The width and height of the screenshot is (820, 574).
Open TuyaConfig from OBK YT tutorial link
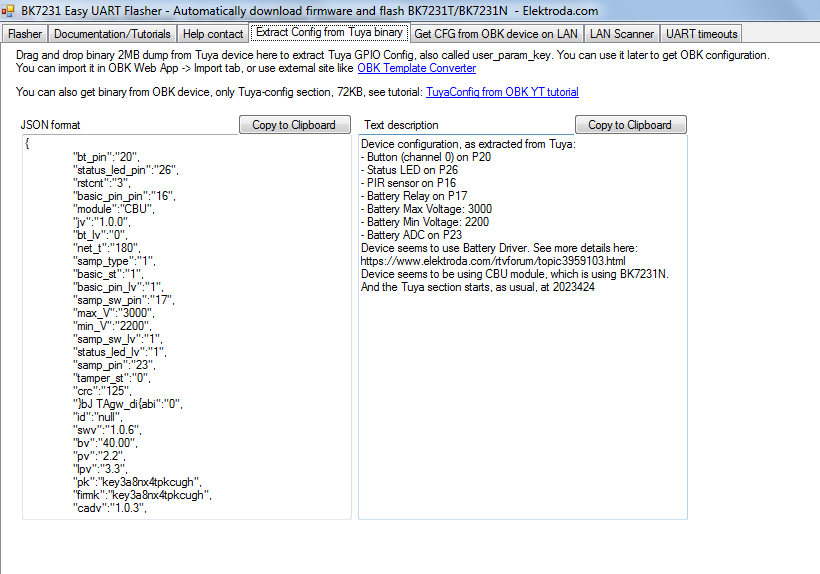502,93
